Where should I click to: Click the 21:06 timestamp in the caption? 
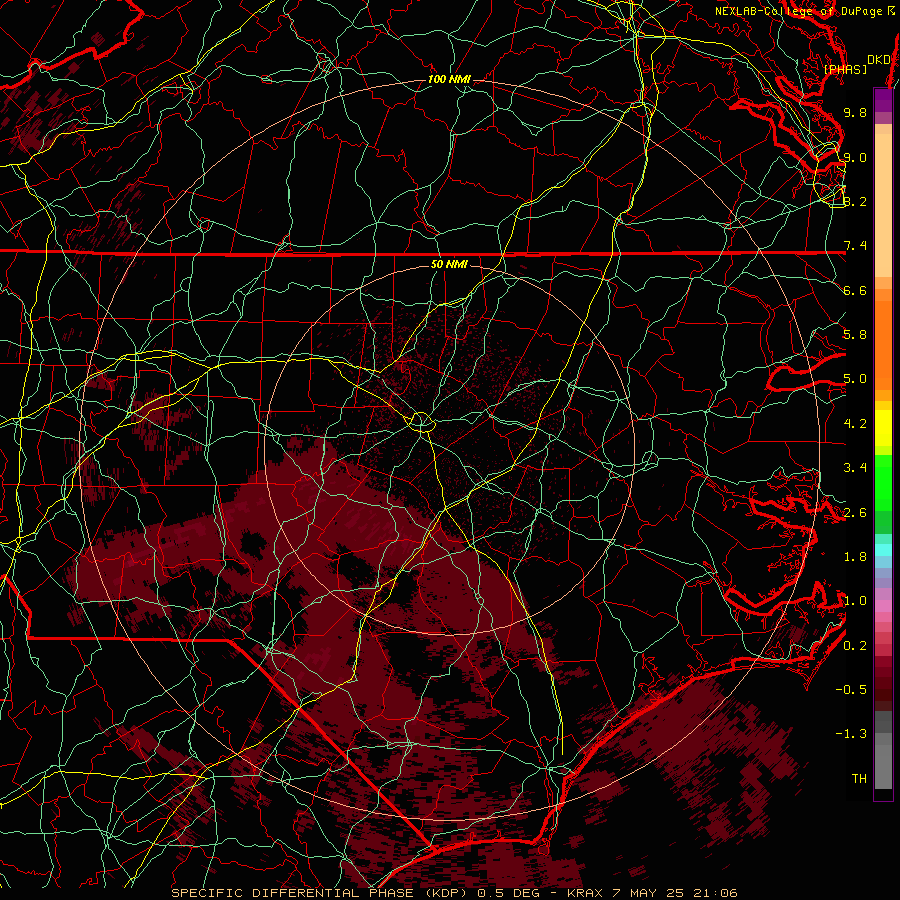717,893
